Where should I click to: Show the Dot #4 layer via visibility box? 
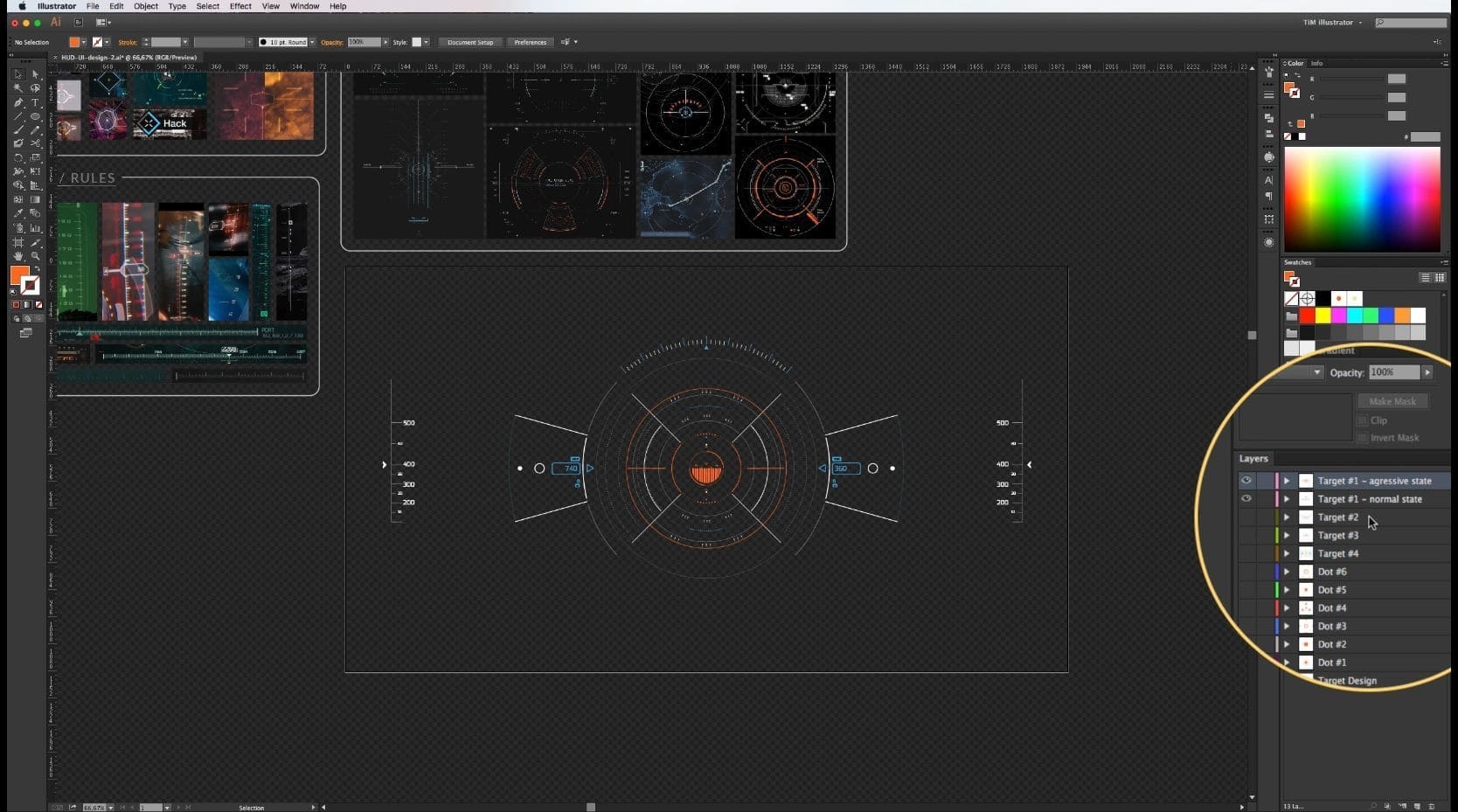[x=1246, y=607]
